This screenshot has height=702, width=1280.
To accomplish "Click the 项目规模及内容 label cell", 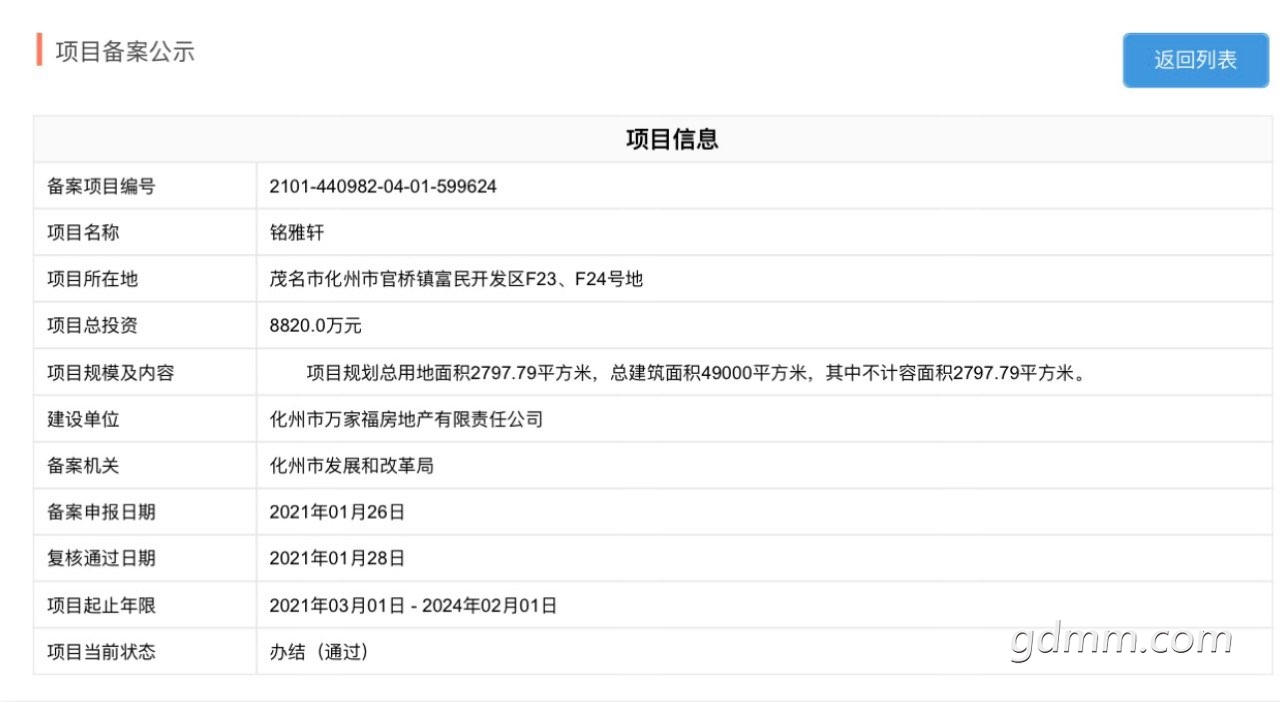I will [x=110, y=373].
